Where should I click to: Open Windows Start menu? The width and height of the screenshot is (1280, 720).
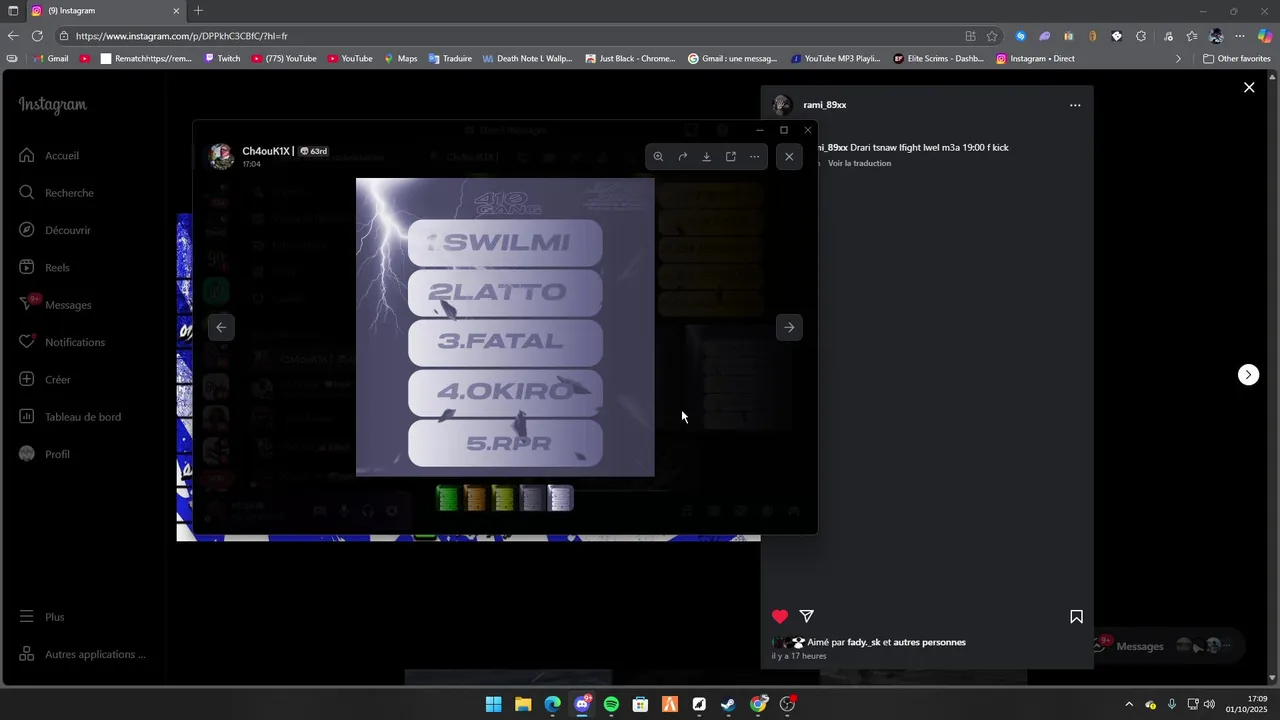(494, 704)
